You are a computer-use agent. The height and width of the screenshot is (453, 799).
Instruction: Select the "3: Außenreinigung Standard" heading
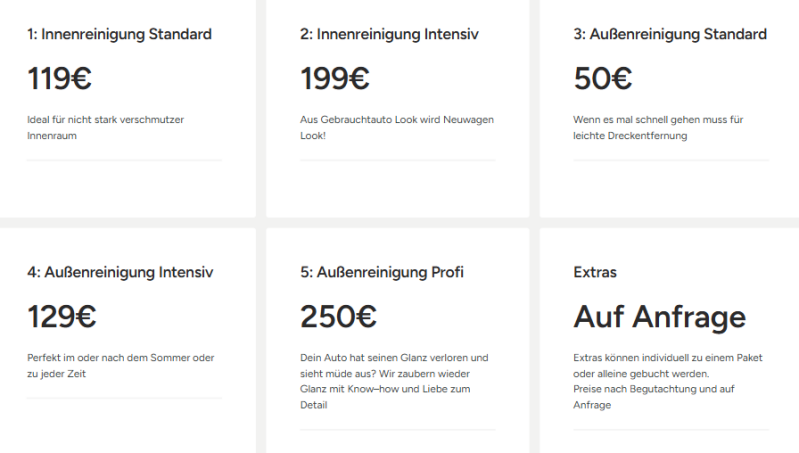(670, 34)
